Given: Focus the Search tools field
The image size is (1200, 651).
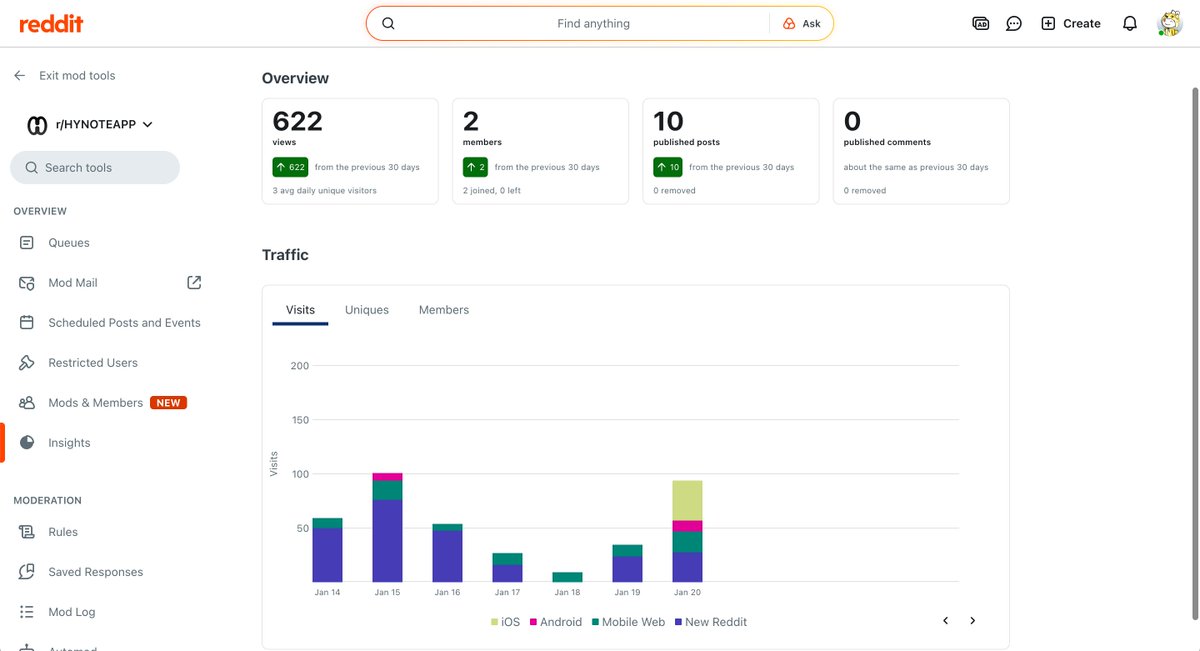Looking at the screenshot, I should 95,168.
